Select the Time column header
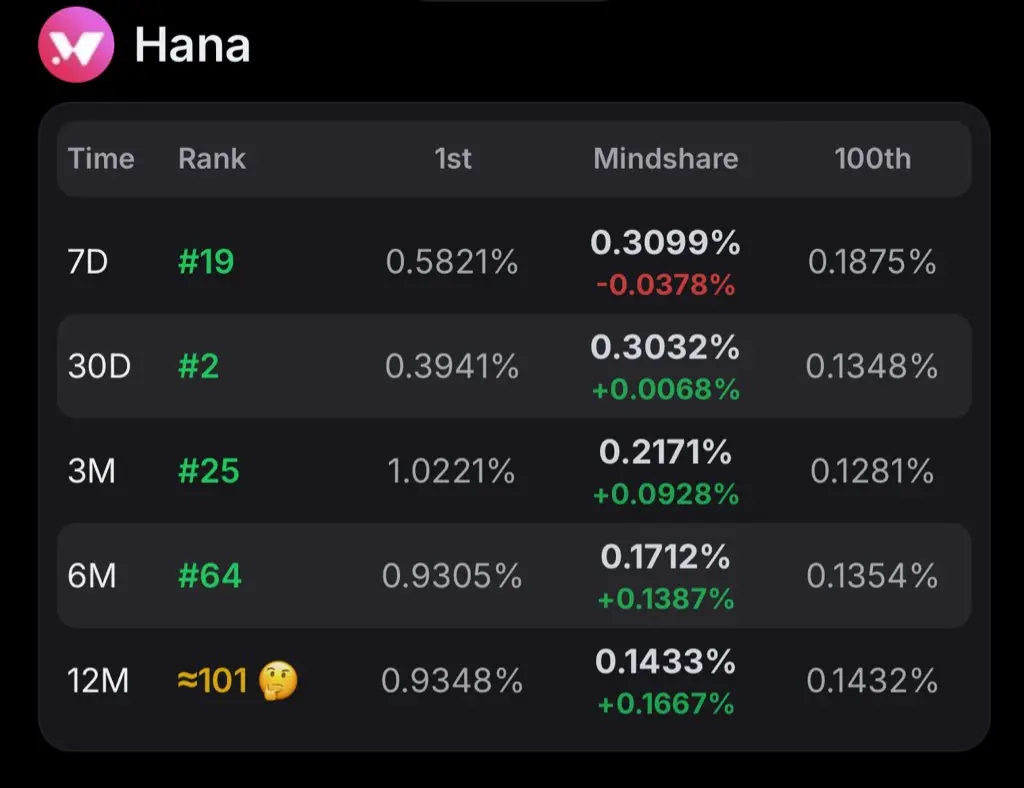 tap(101, 159)
